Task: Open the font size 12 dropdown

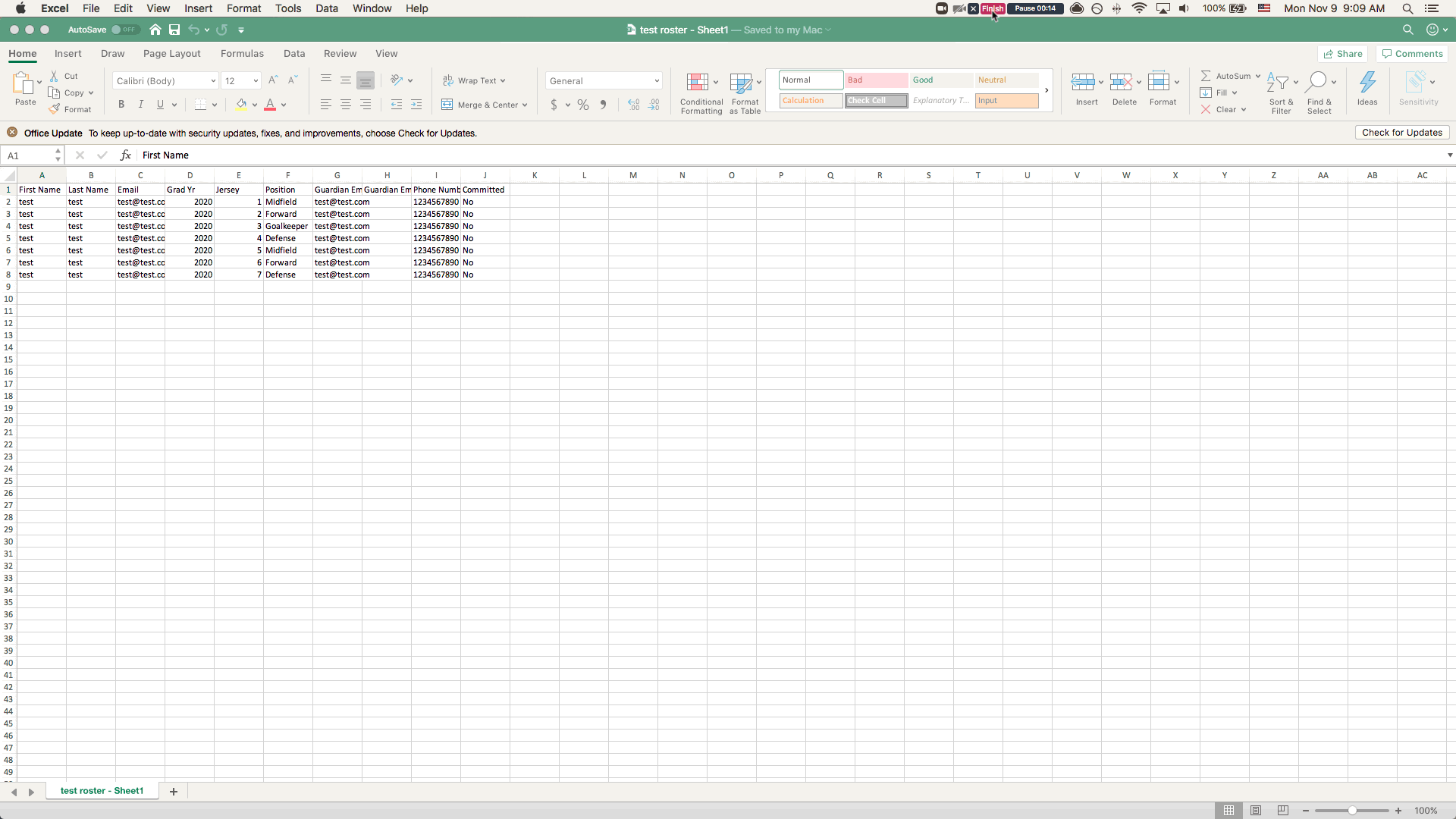Action: 256,81
